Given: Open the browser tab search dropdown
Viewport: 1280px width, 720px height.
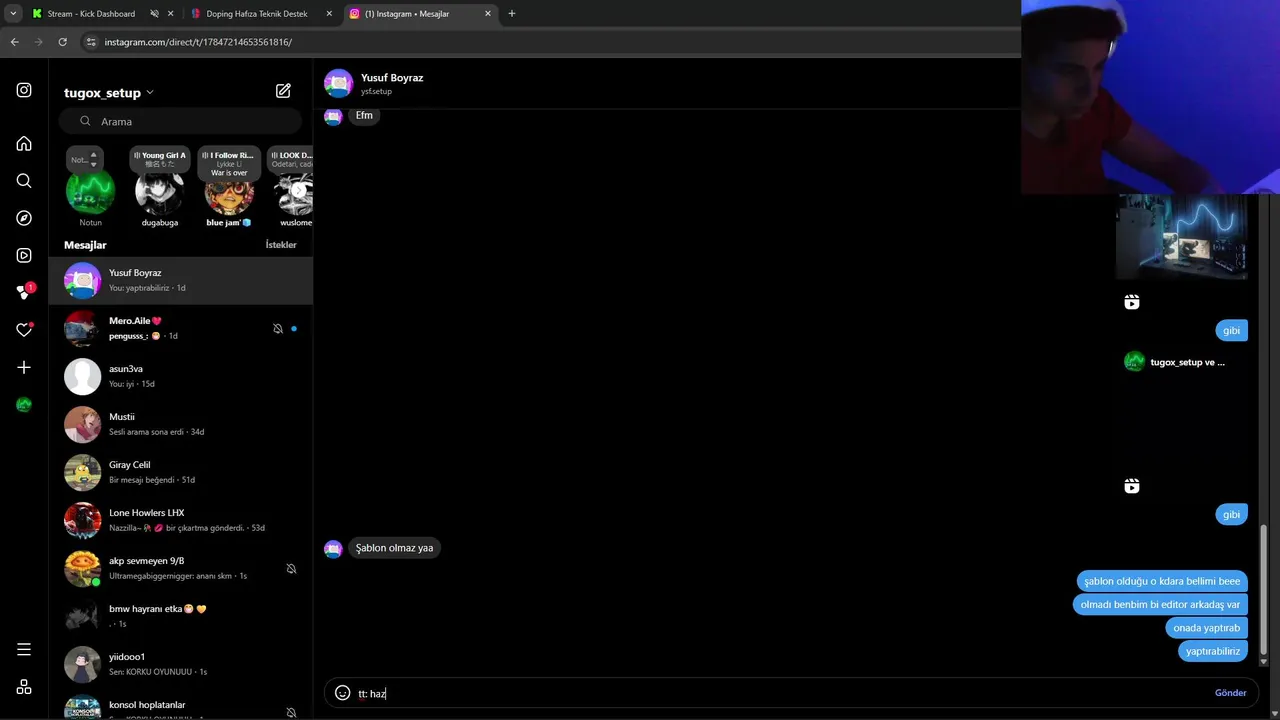Looking at the screenshot, I should 13,14.
